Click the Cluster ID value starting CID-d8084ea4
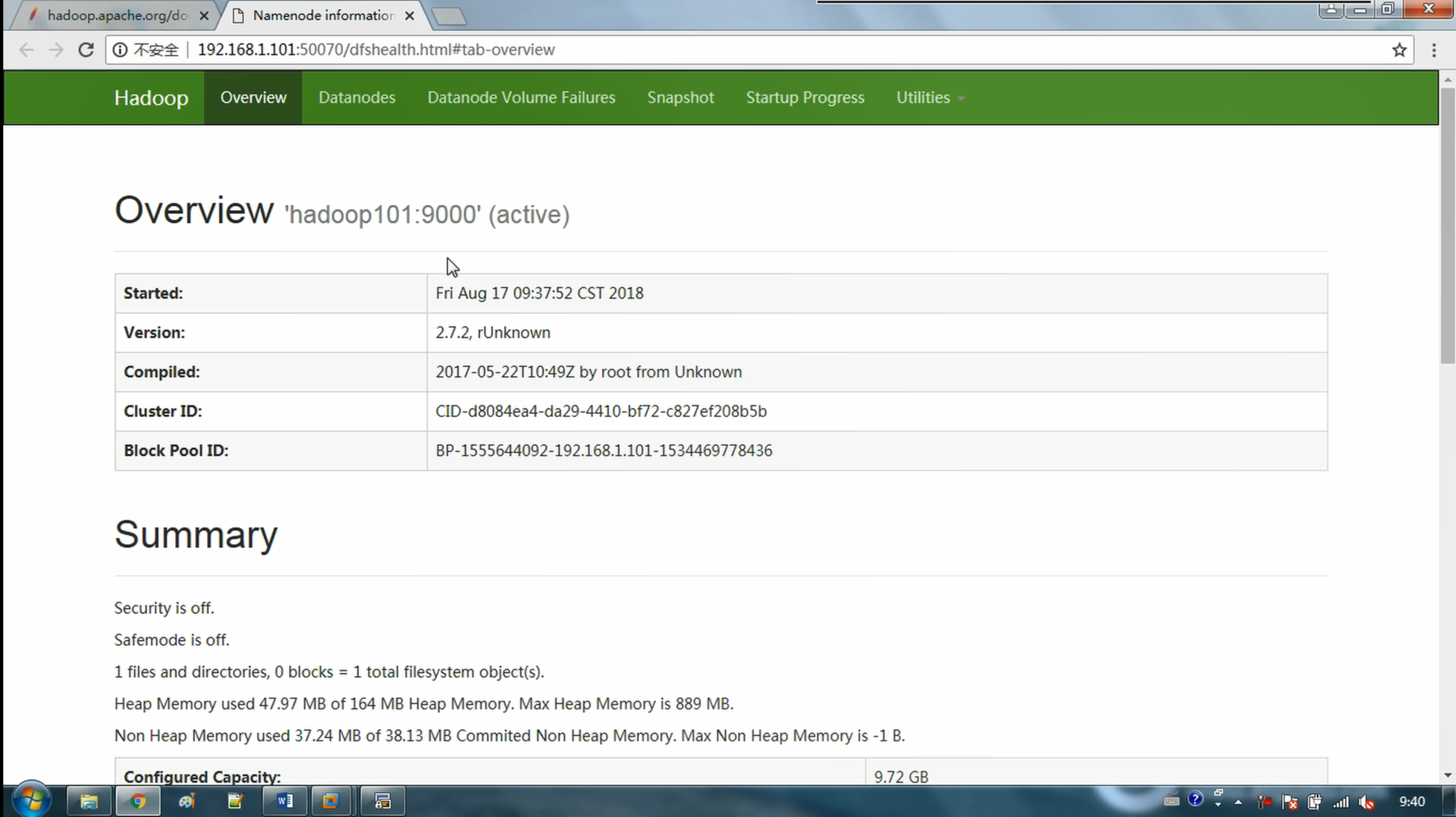 [601, 412]
